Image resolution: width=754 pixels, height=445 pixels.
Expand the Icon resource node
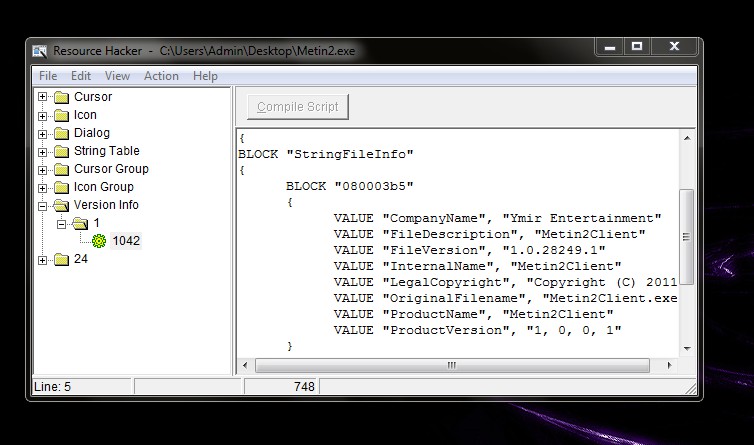click(x=42, y=116)
